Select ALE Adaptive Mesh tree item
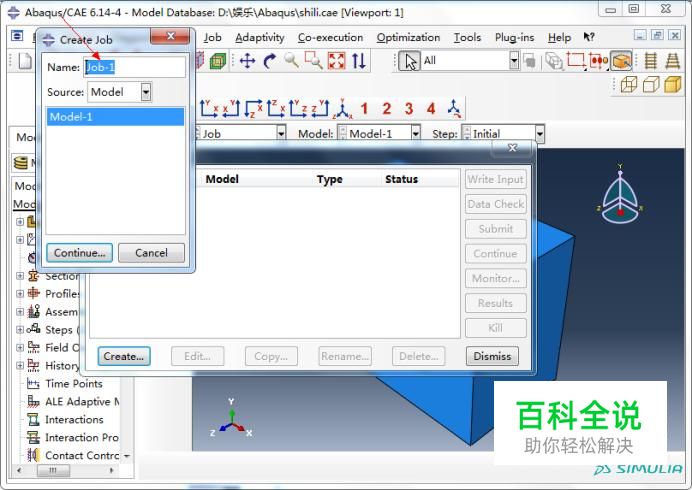 [82, 402]
